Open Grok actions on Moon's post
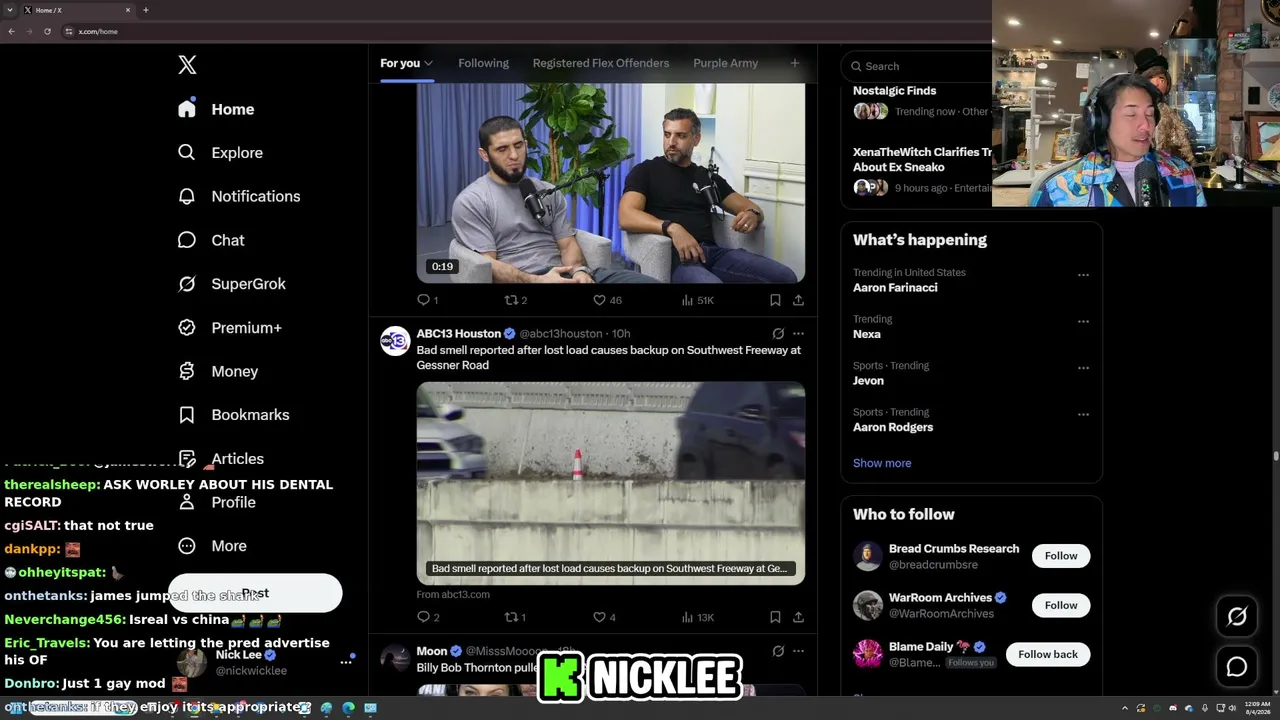This screenshot has width=1280, height=720. point(778,651)
